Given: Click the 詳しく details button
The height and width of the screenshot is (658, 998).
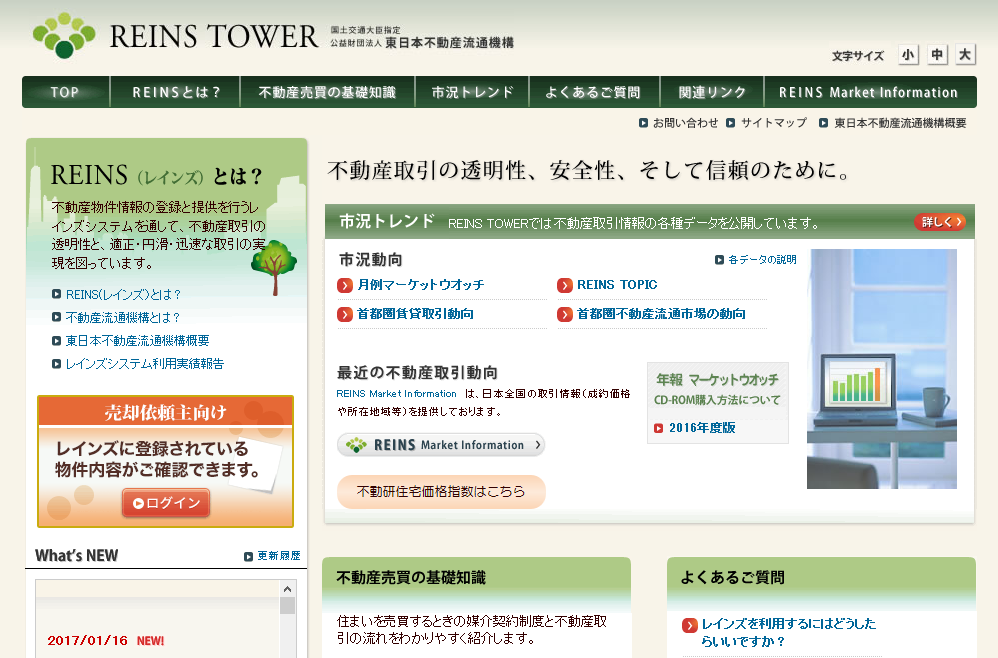Looking at the screenshot, I should point(939,222).
